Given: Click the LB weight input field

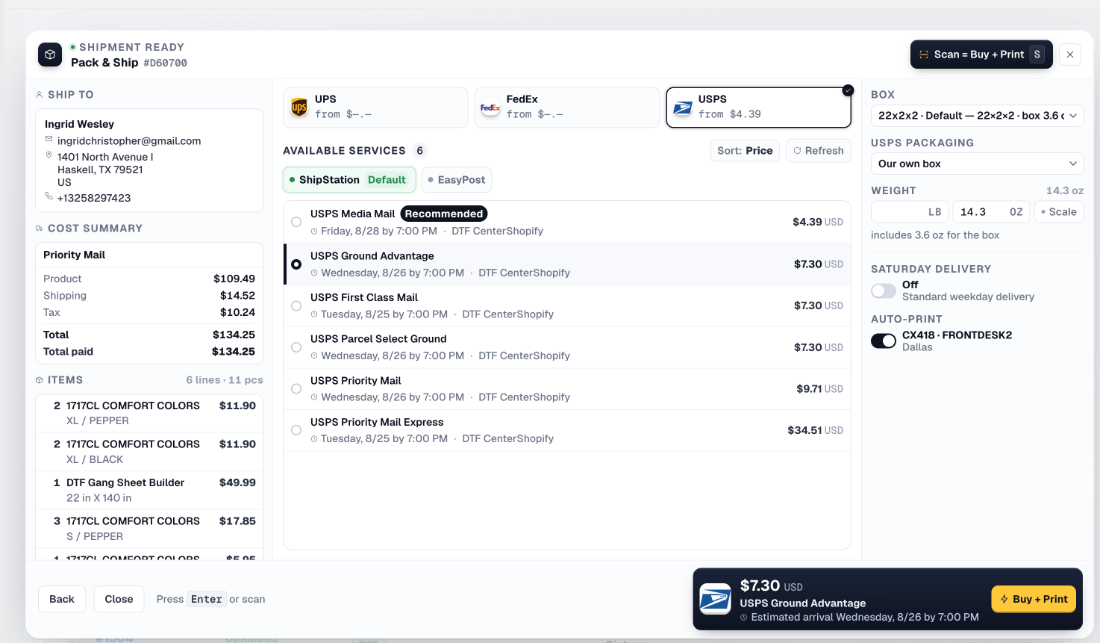Looking at the screenshot, I should click(x=910, y=212).
